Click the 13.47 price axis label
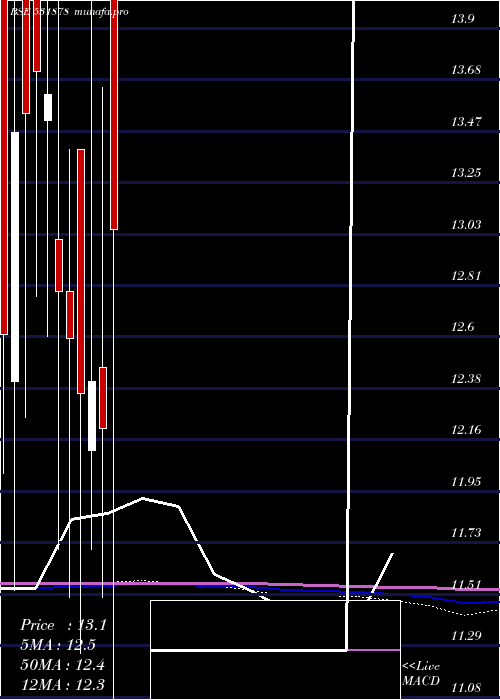This screenshot has width=500, height=700. click(466, 121)
